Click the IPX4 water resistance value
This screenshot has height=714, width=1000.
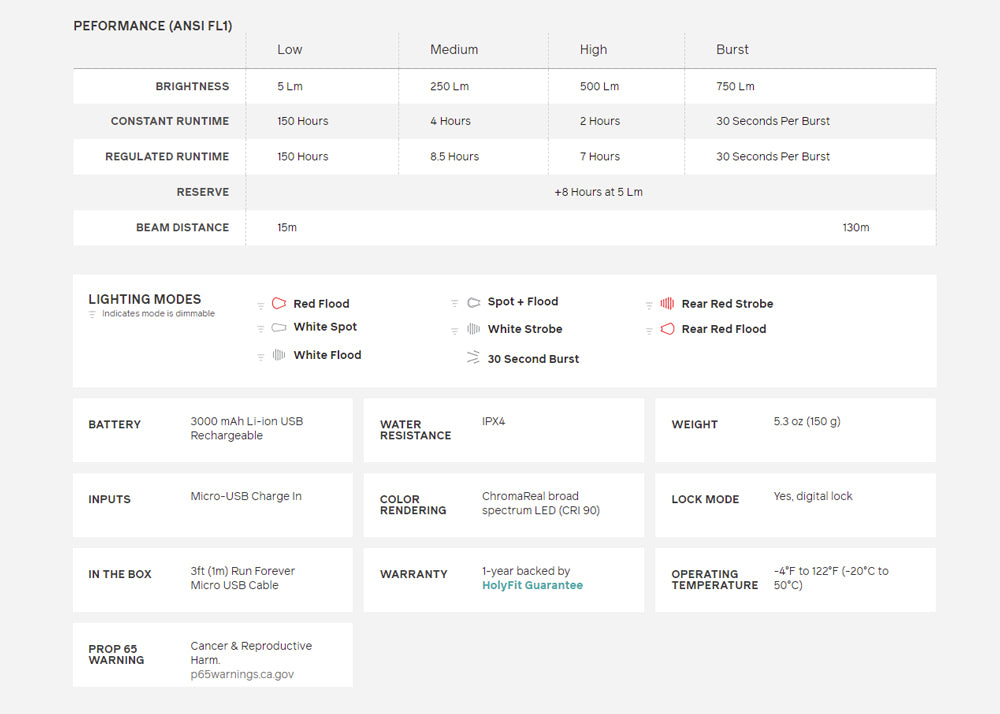tap(494, 422)
